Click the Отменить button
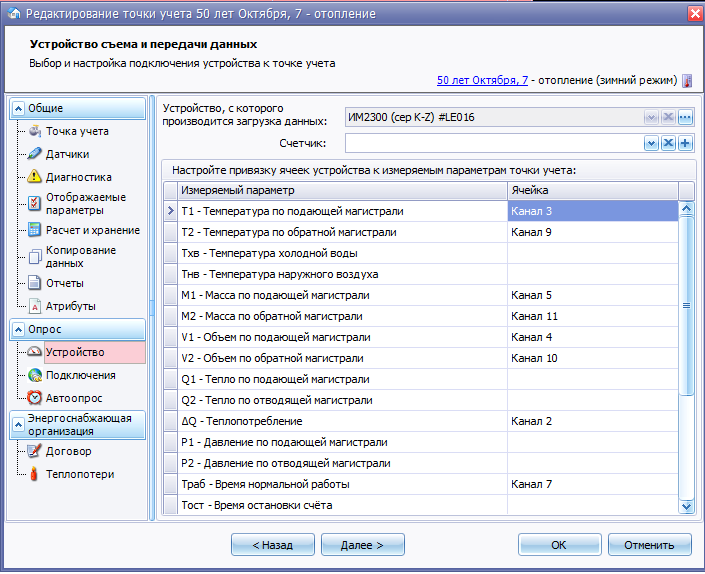 point(650,545)
